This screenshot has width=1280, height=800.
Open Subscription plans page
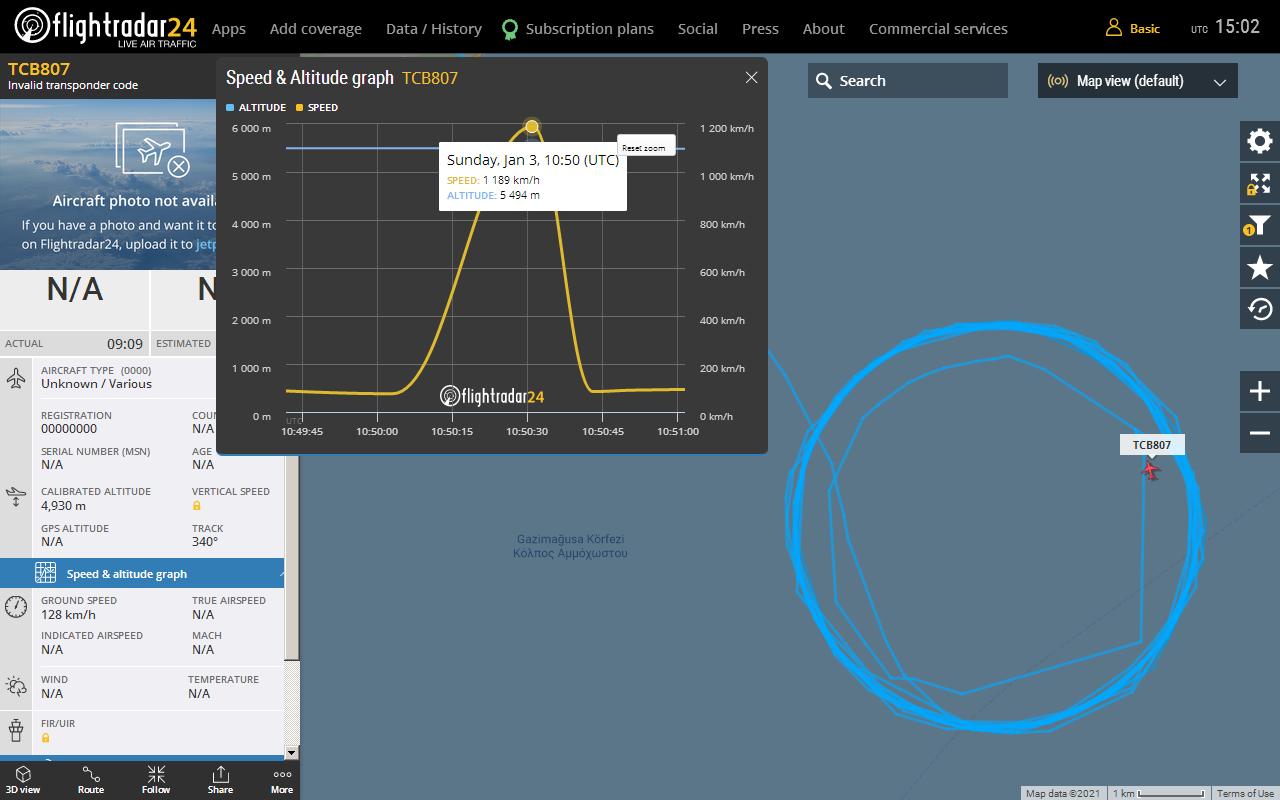[590, 29]
